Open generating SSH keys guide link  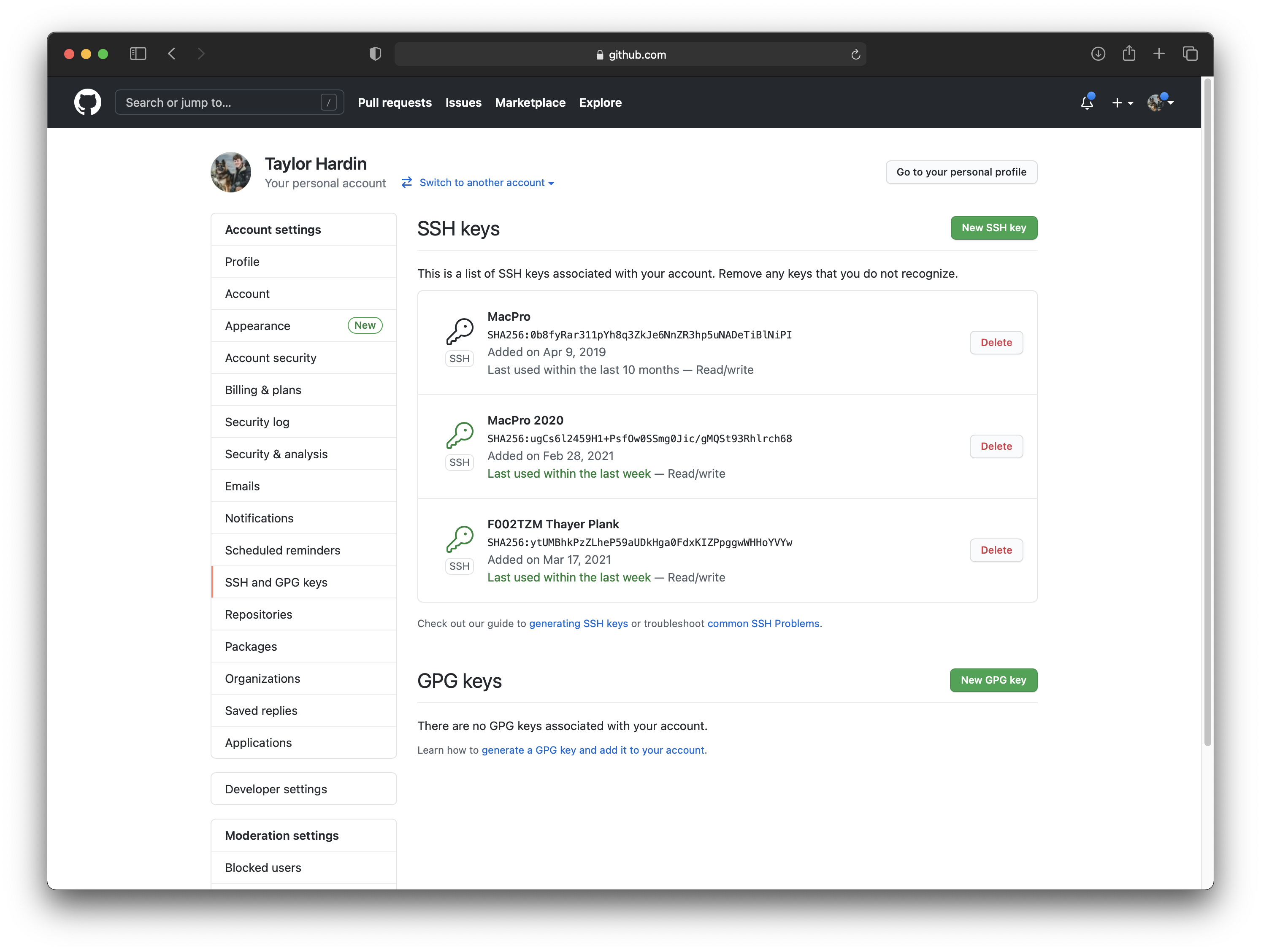point(578,624)
